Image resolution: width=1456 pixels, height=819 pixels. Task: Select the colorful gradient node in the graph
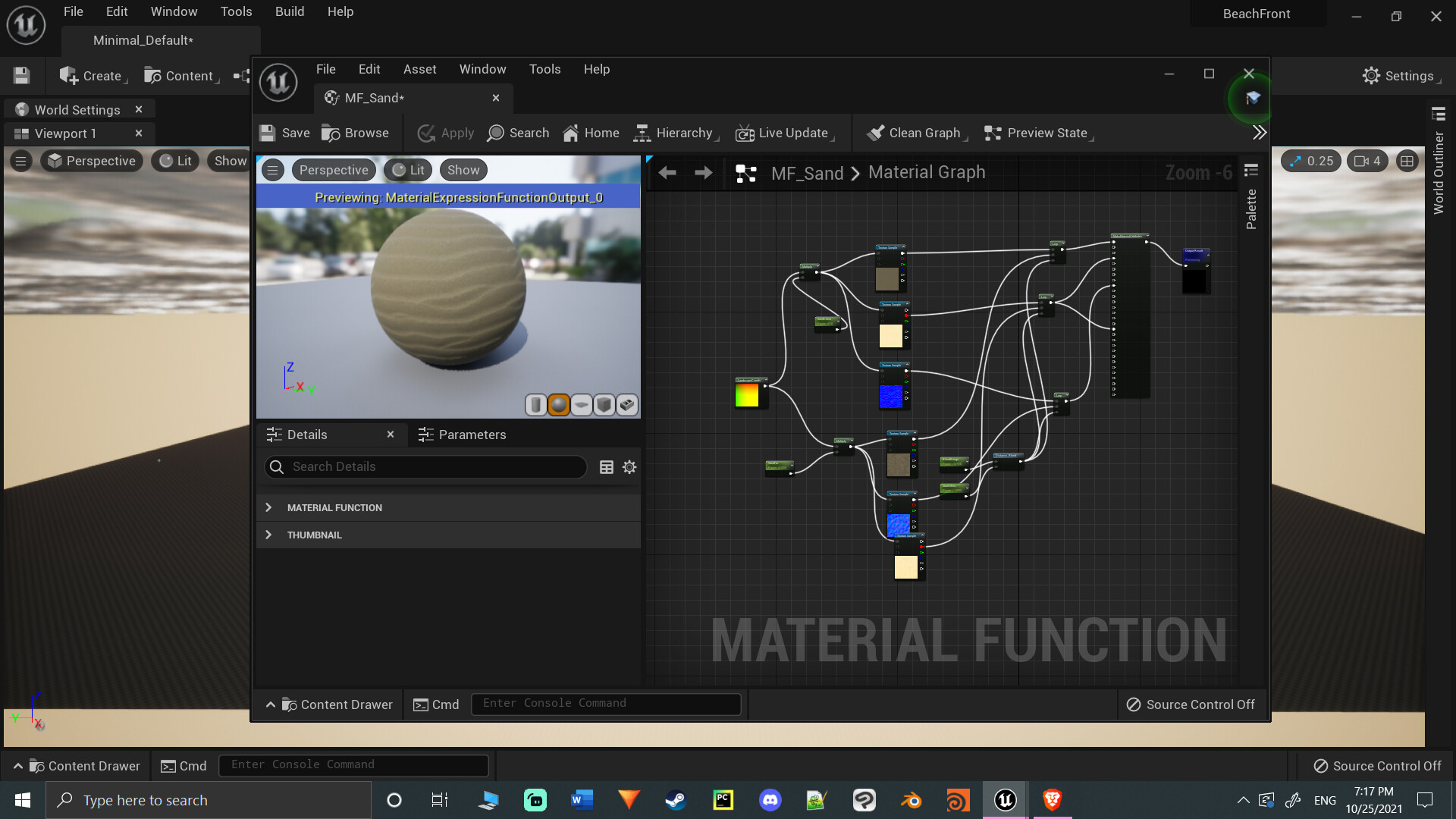(x=749, y=394)
